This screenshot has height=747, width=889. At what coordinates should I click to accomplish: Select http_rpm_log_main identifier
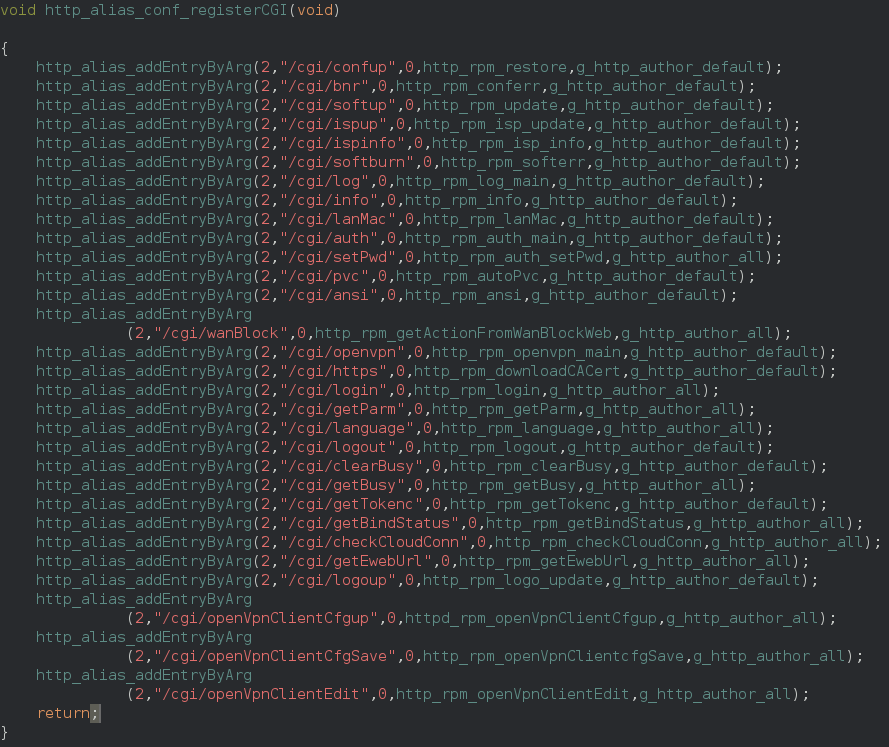point(472,181)
